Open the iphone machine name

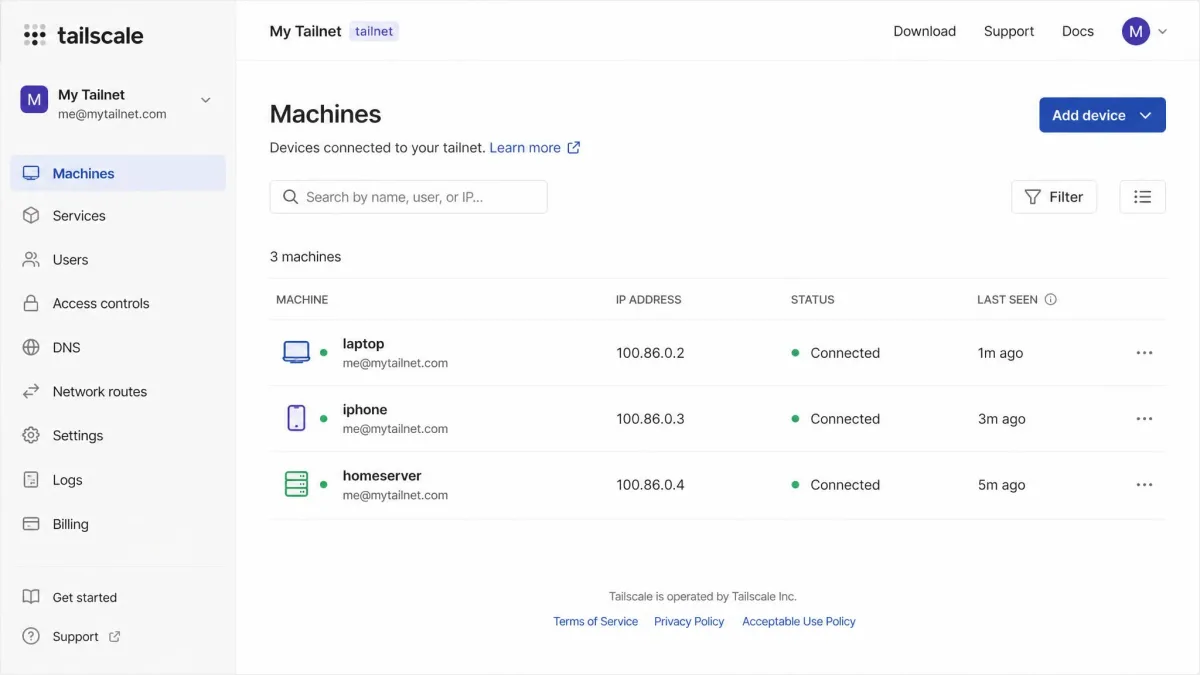(x=365, y=409)
